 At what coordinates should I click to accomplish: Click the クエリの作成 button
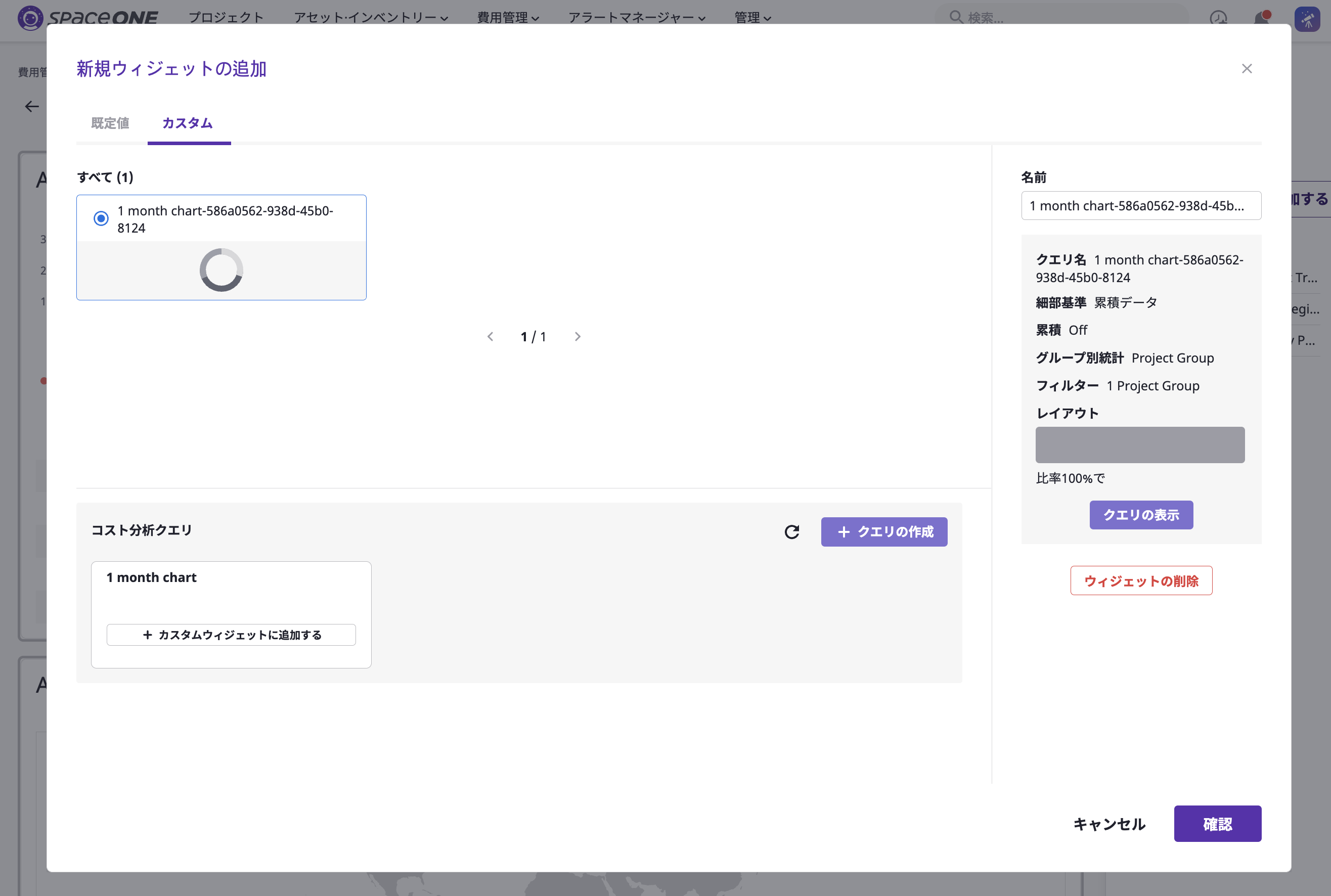pyautogui.click(x=883, y=532)
